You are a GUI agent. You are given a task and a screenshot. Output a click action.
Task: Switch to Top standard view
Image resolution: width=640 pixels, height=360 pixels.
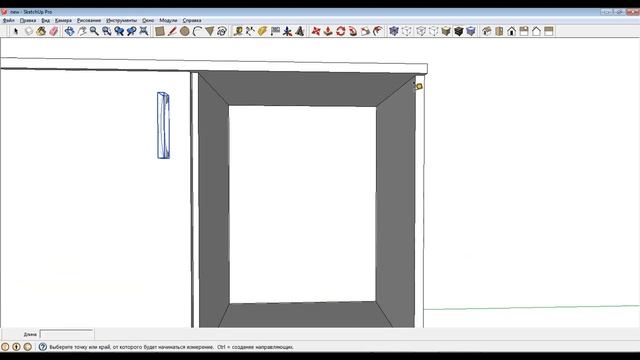499,31
